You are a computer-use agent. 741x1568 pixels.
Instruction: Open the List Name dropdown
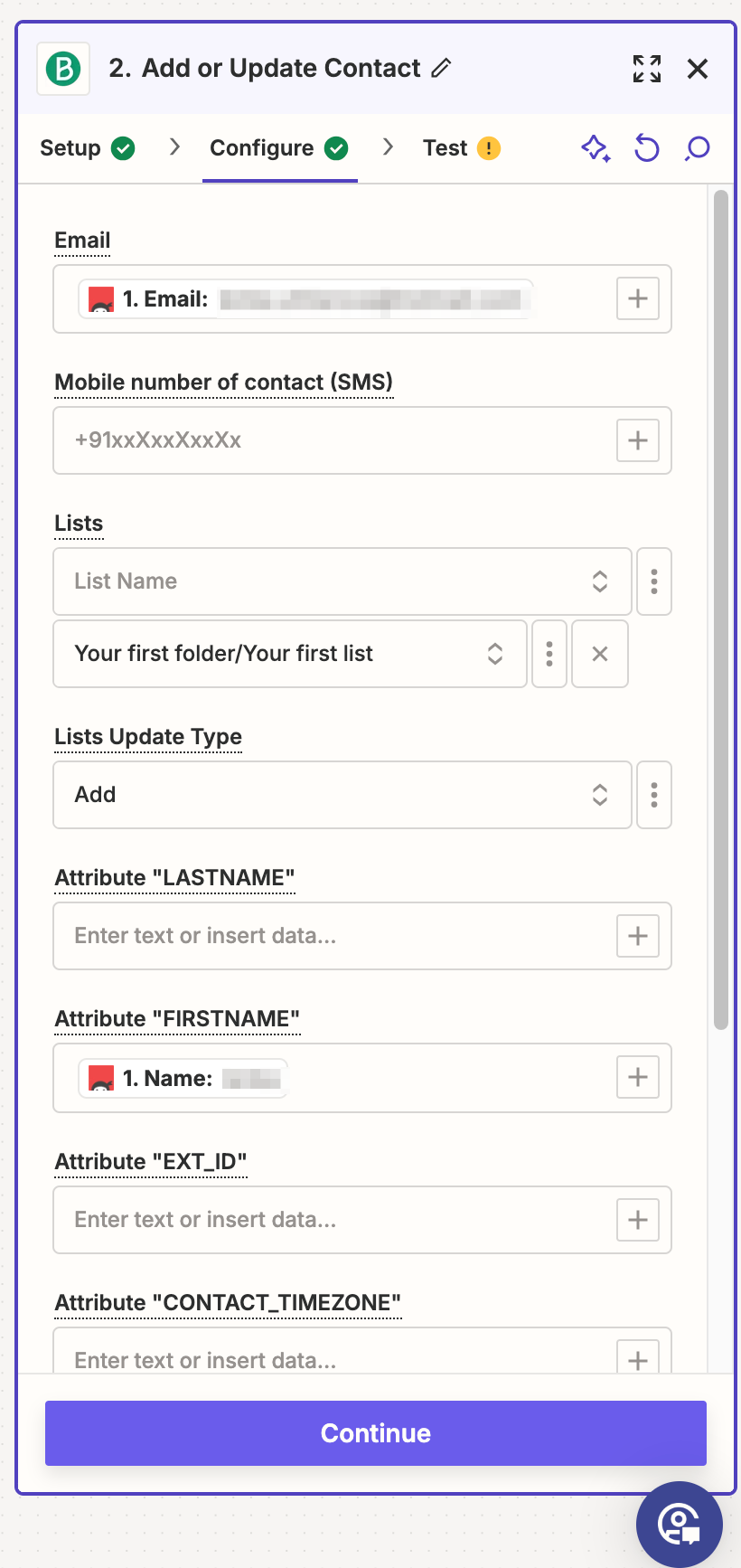342,581
